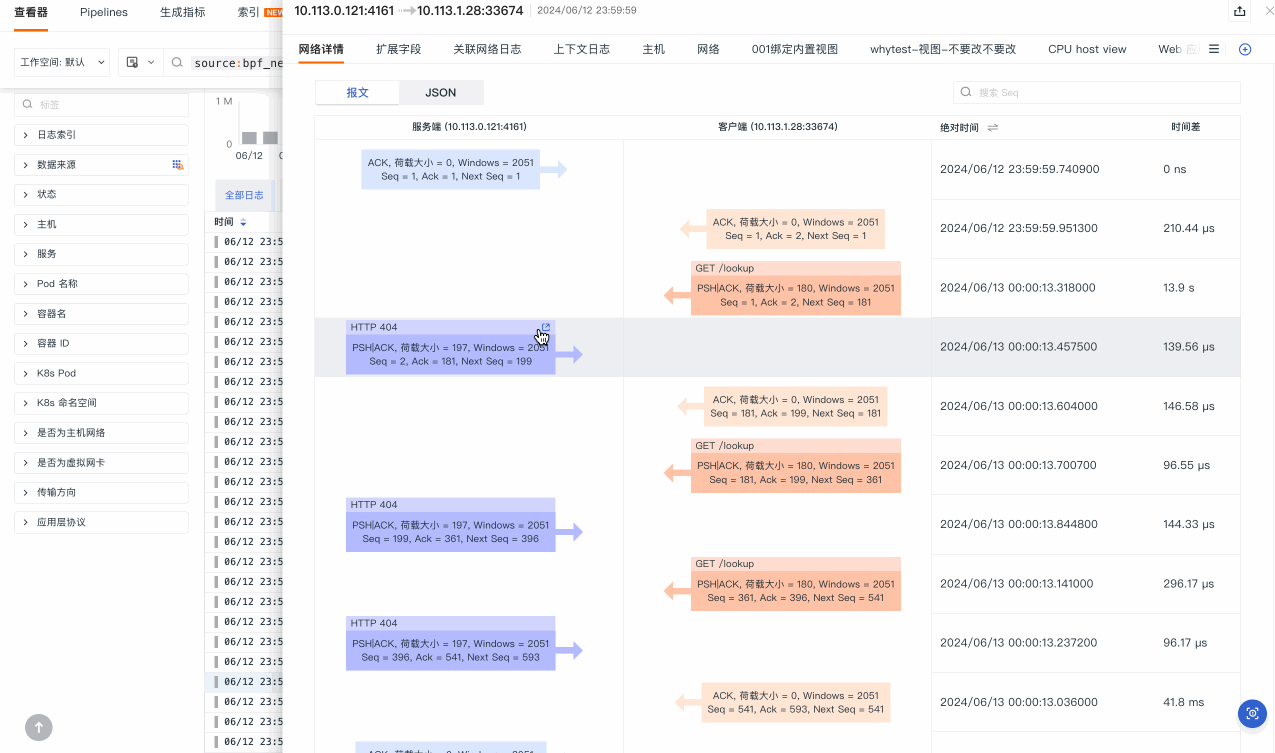Click time difference value 13.9 s
Viewport: 1275px width, 753px height.
click(x=1178, y=287)
